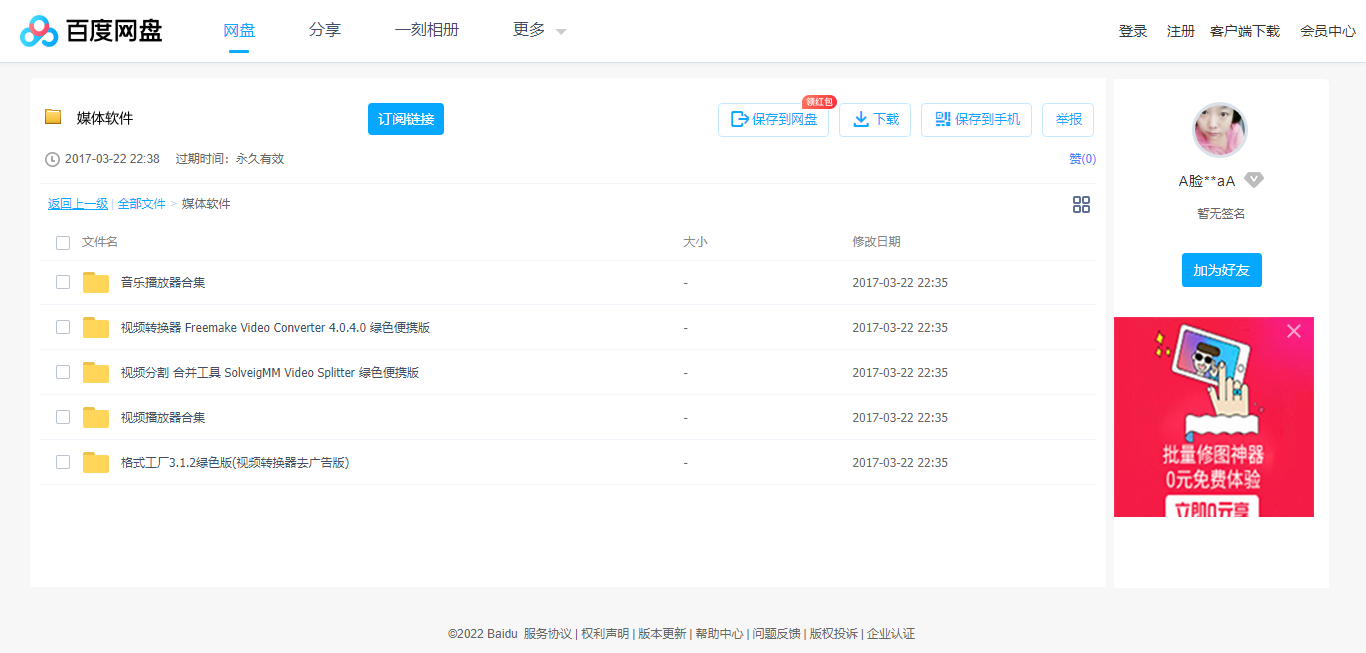Screen dimensions: 1366x653
Task: Check the 视频播放器合集 row checkbox
Action: 63,417
